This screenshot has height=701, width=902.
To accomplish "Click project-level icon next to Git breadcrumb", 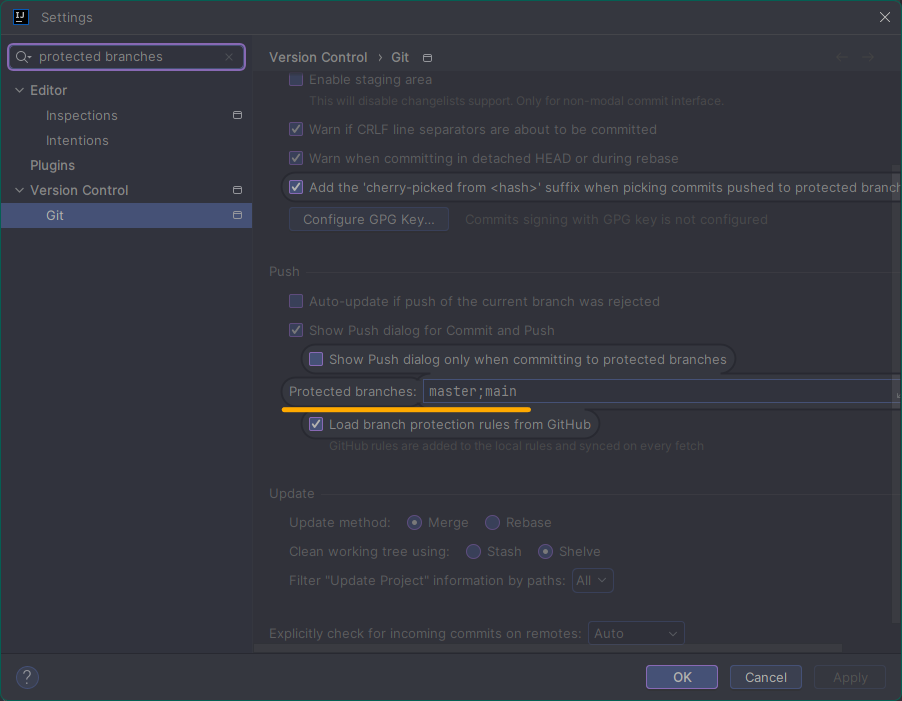I will tap(428, 58).
